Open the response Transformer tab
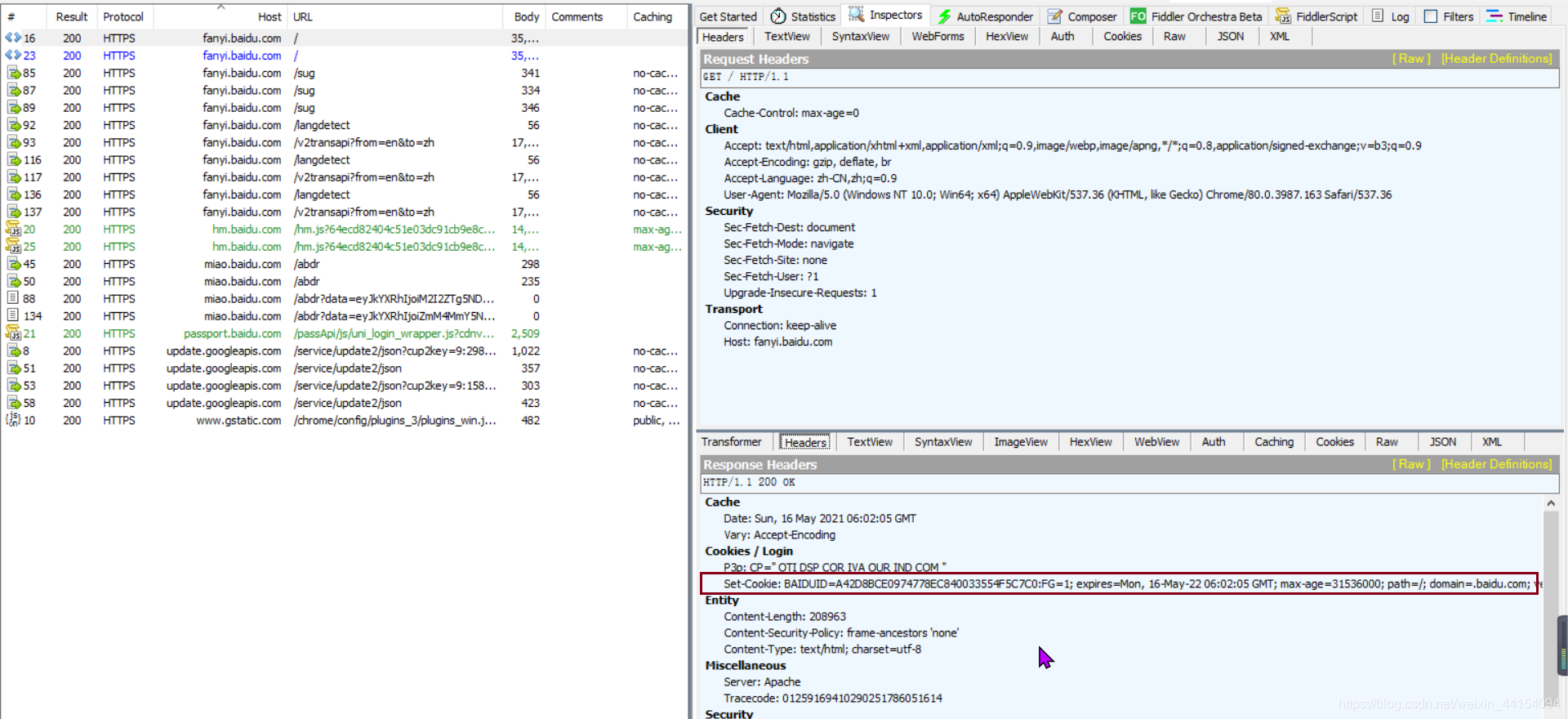Image resolution: width=1568 pixels, height=719 pixels. [x=731, y=442]
